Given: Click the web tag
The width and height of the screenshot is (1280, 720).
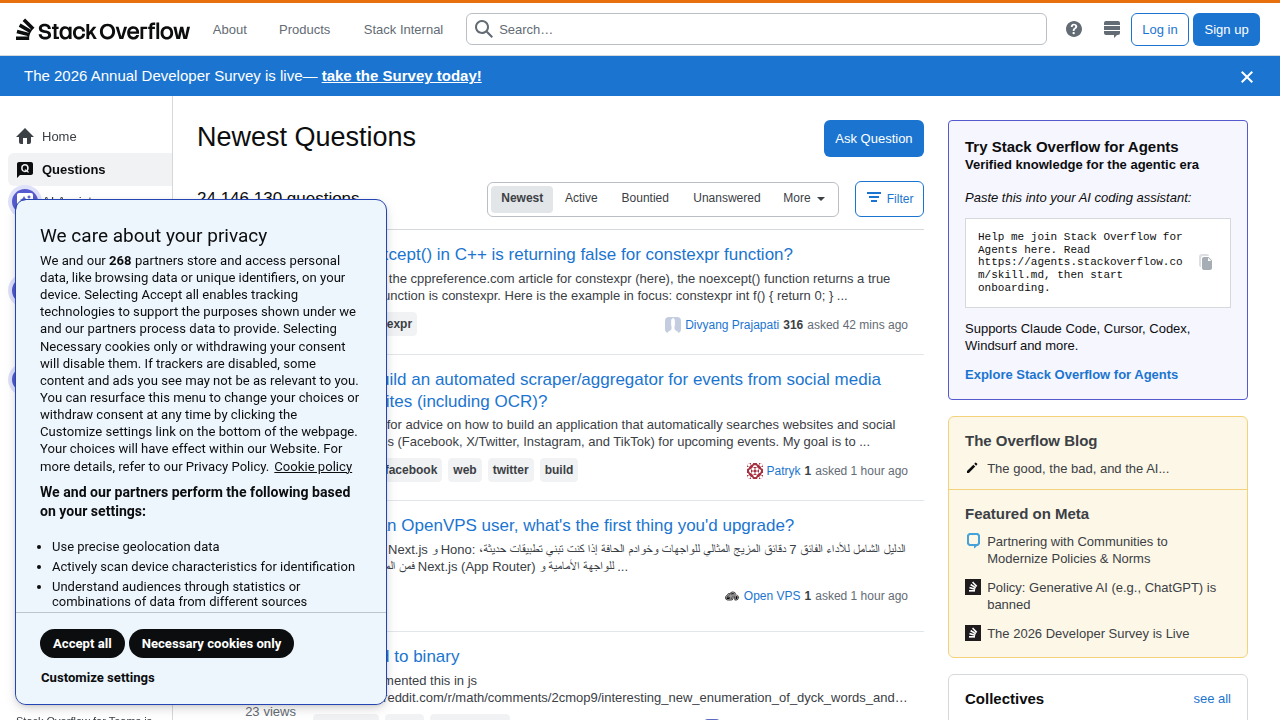Looking at the screenshot, I should 464,470.
